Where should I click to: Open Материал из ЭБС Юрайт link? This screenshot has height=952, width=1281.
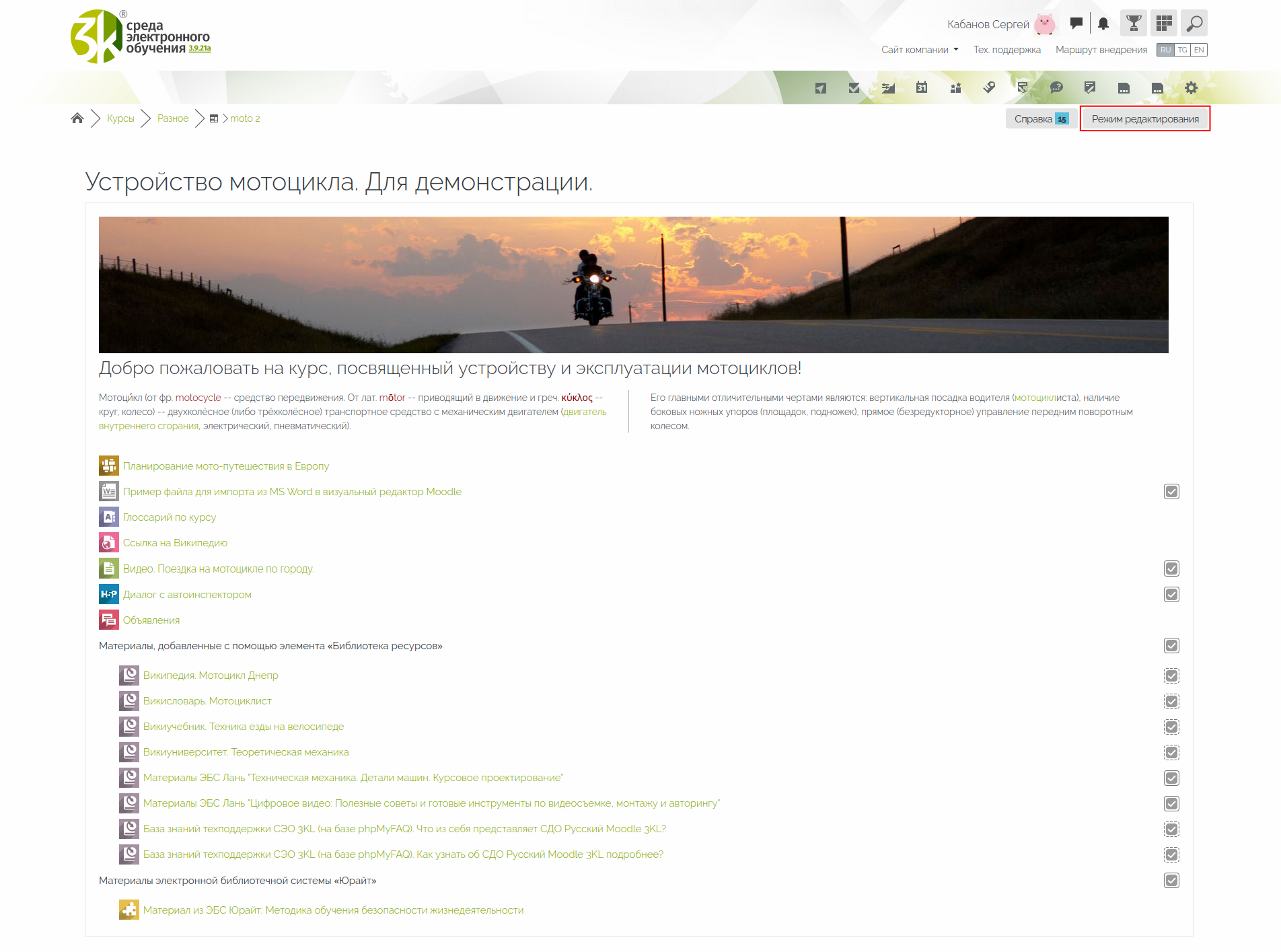(333, 910)
